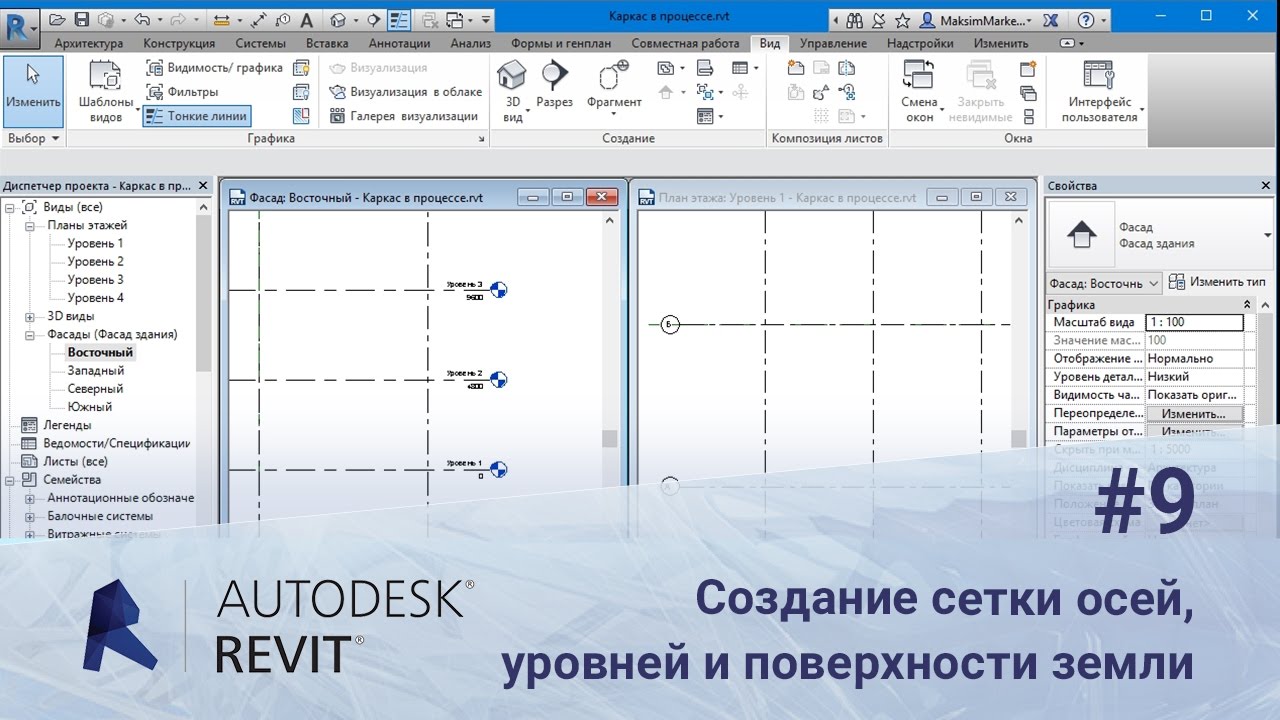Image resolution: width=1280 pixels, height=720 pixels.
Task: Click the Save icon in quick access toolbar
Action: pyautogui.click(x=82, y=19)
